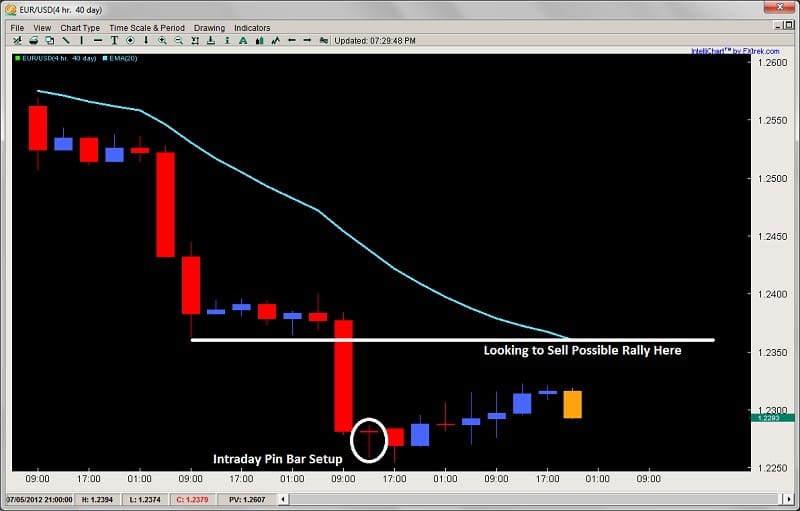Open the Drawing menu
800x511 pixels.
coord(209,28)
